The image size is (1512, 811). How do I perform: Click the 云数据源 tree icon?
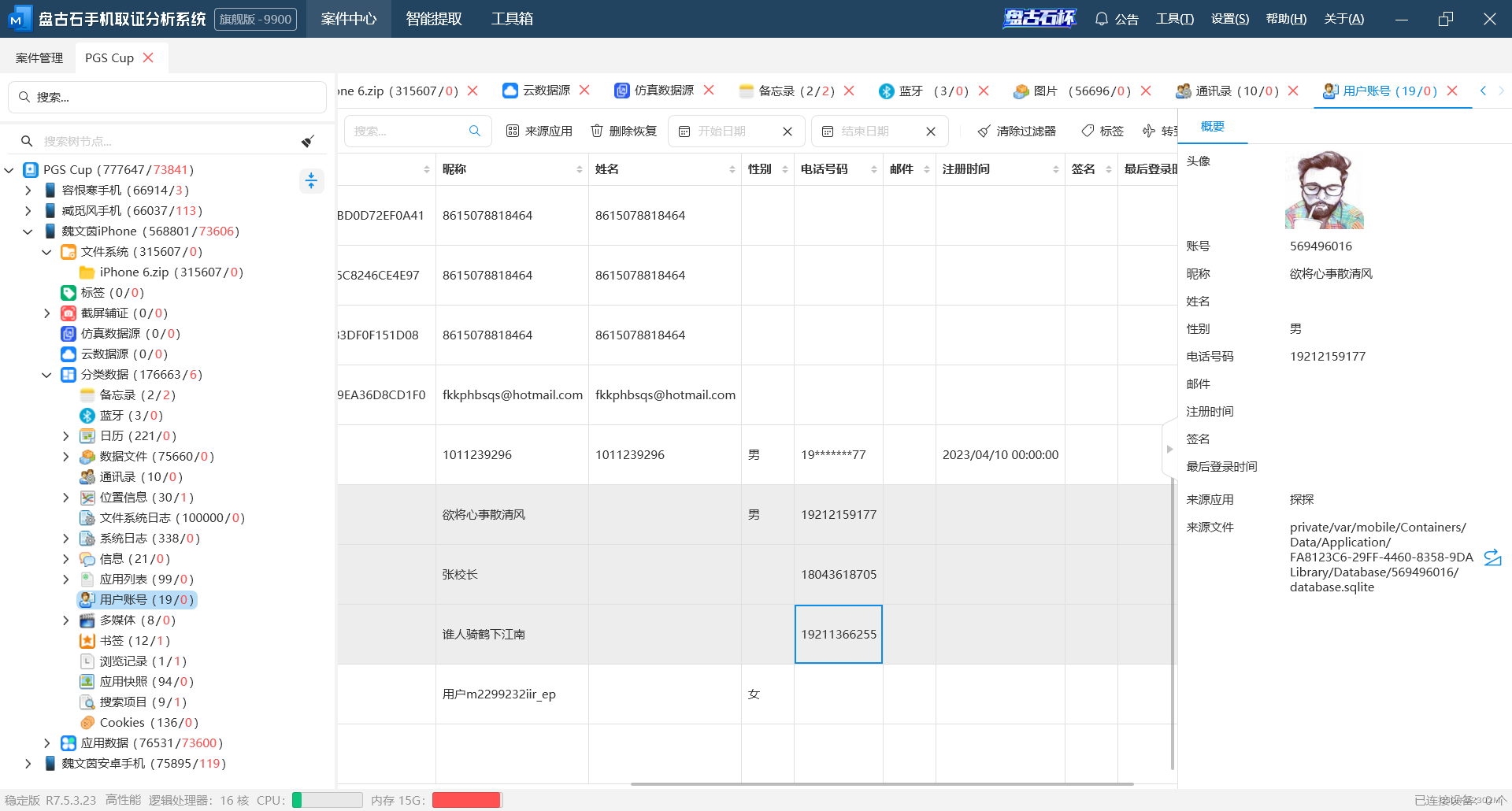(69, 354)
